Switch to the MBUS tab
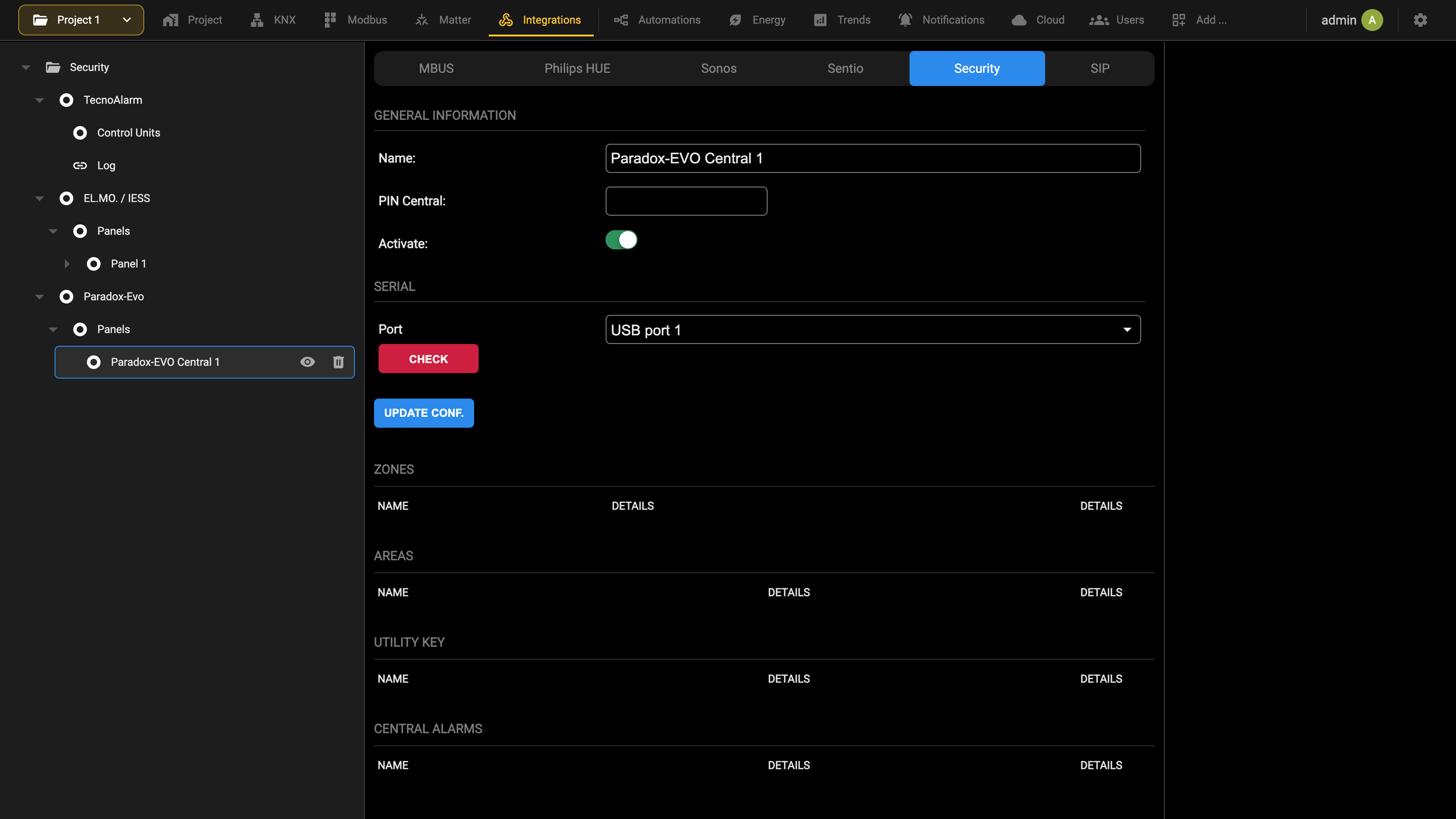 436,68
